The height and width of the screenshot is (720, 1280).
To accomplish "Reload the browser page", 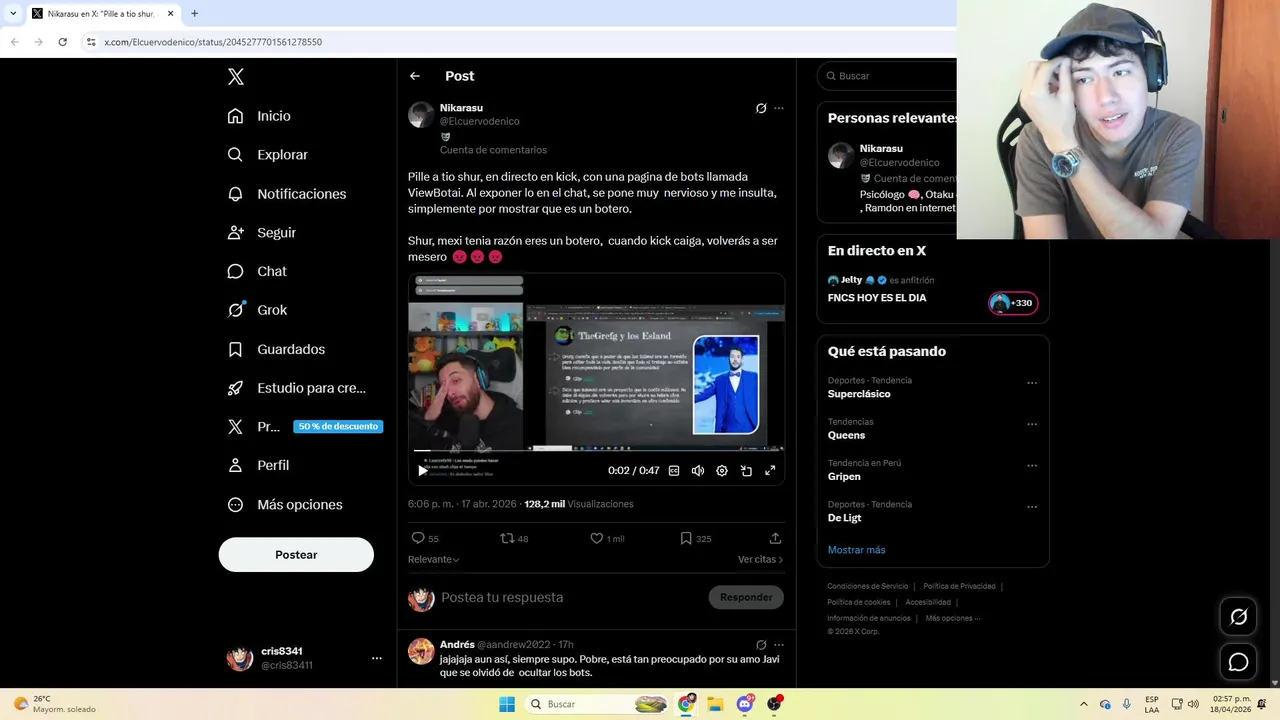I will point(62,42).
